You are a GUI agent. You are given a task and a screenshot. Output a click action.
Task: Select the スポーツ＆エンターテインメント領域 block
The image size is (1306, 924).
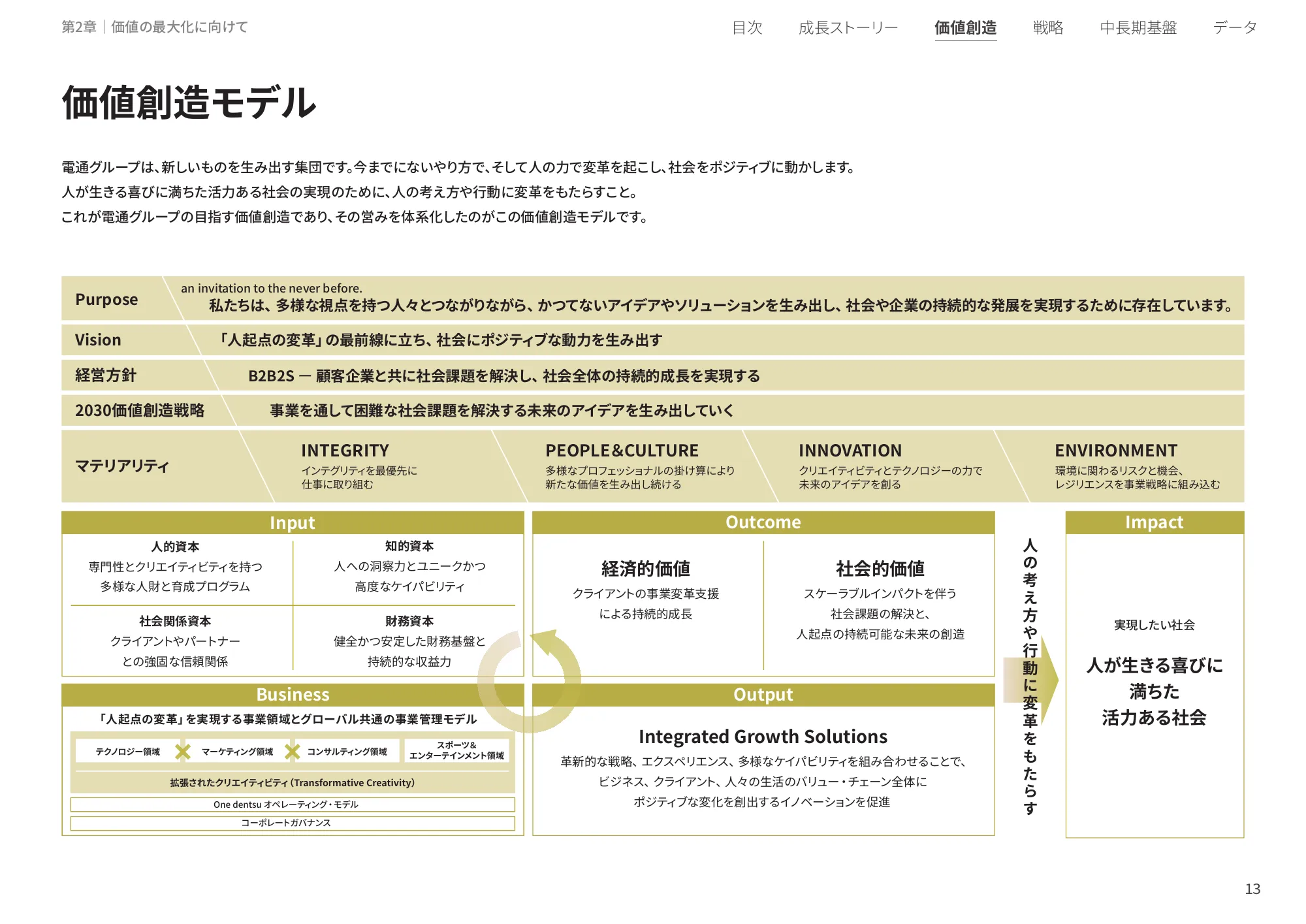point(457,752)
